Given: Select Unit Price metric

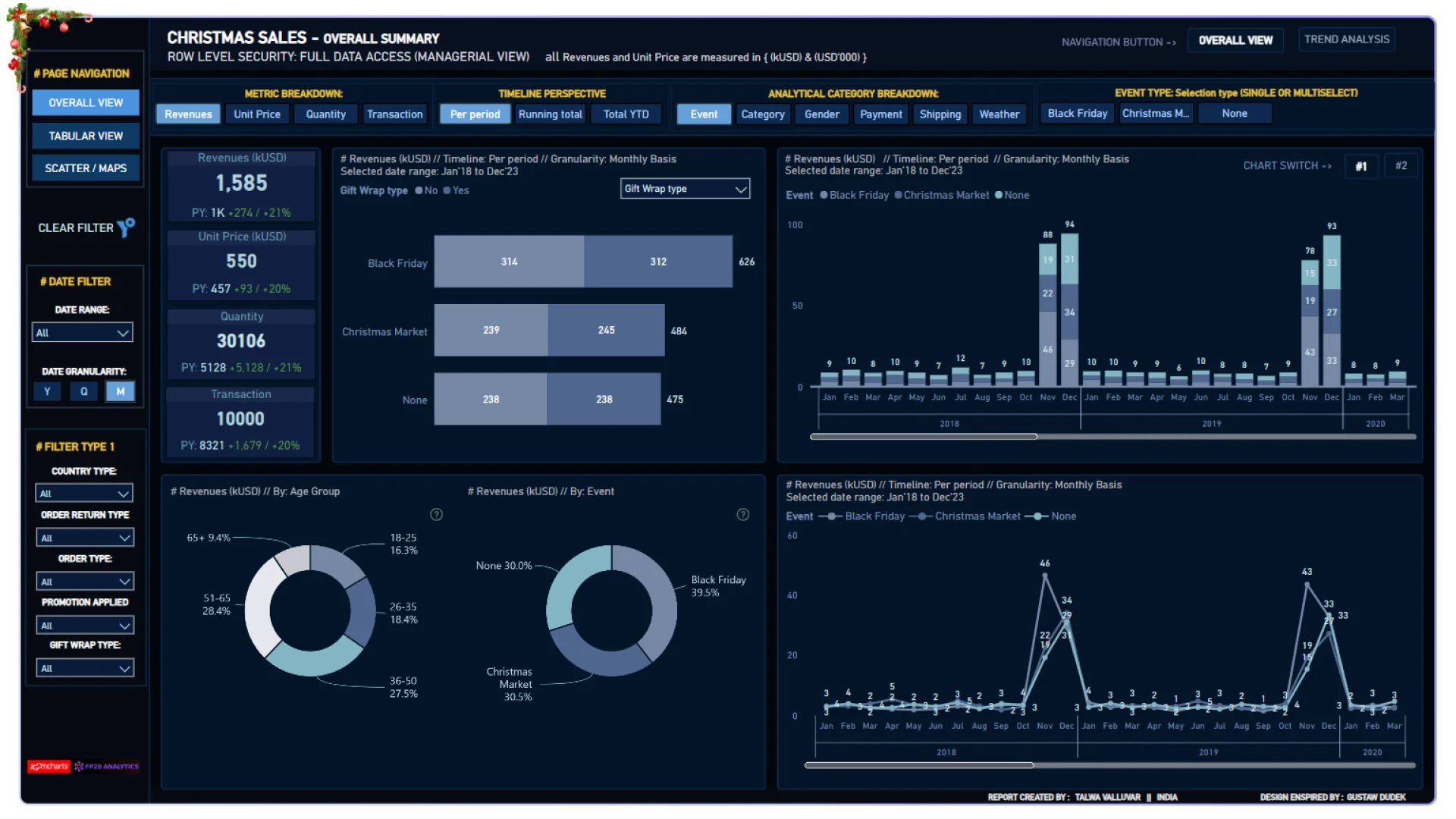Looking at the screenshot, I should 257,115.
